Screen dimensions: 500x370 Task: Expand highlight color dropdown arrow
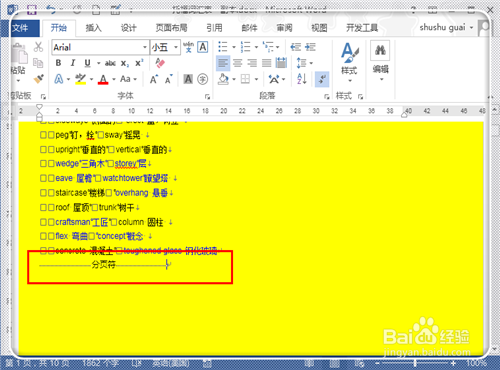[91, 79]
